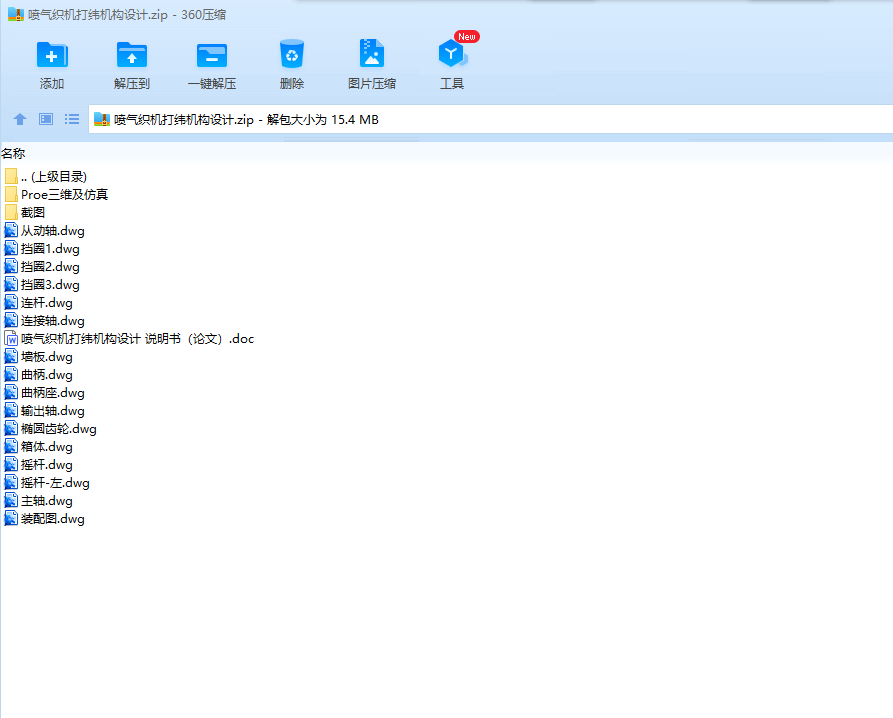
Task: Click the 添加 (Add) toolbar icon
Action: [x=52, y=55]
